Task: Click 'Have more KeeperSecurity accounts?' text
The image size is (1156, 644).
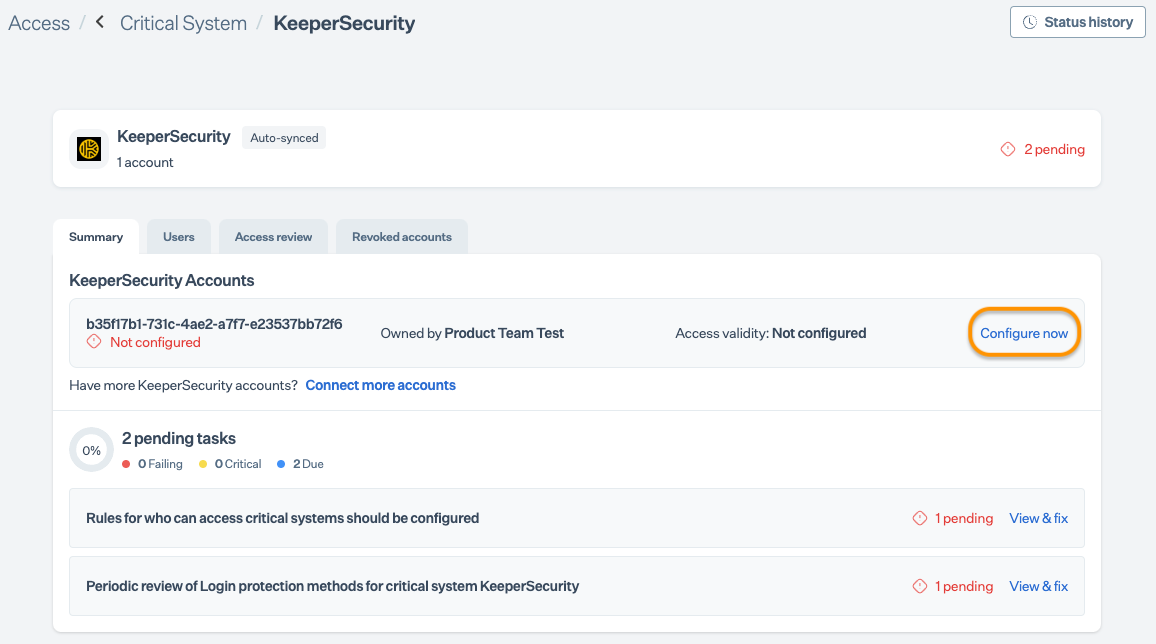Action: click(x=184, y=385)
